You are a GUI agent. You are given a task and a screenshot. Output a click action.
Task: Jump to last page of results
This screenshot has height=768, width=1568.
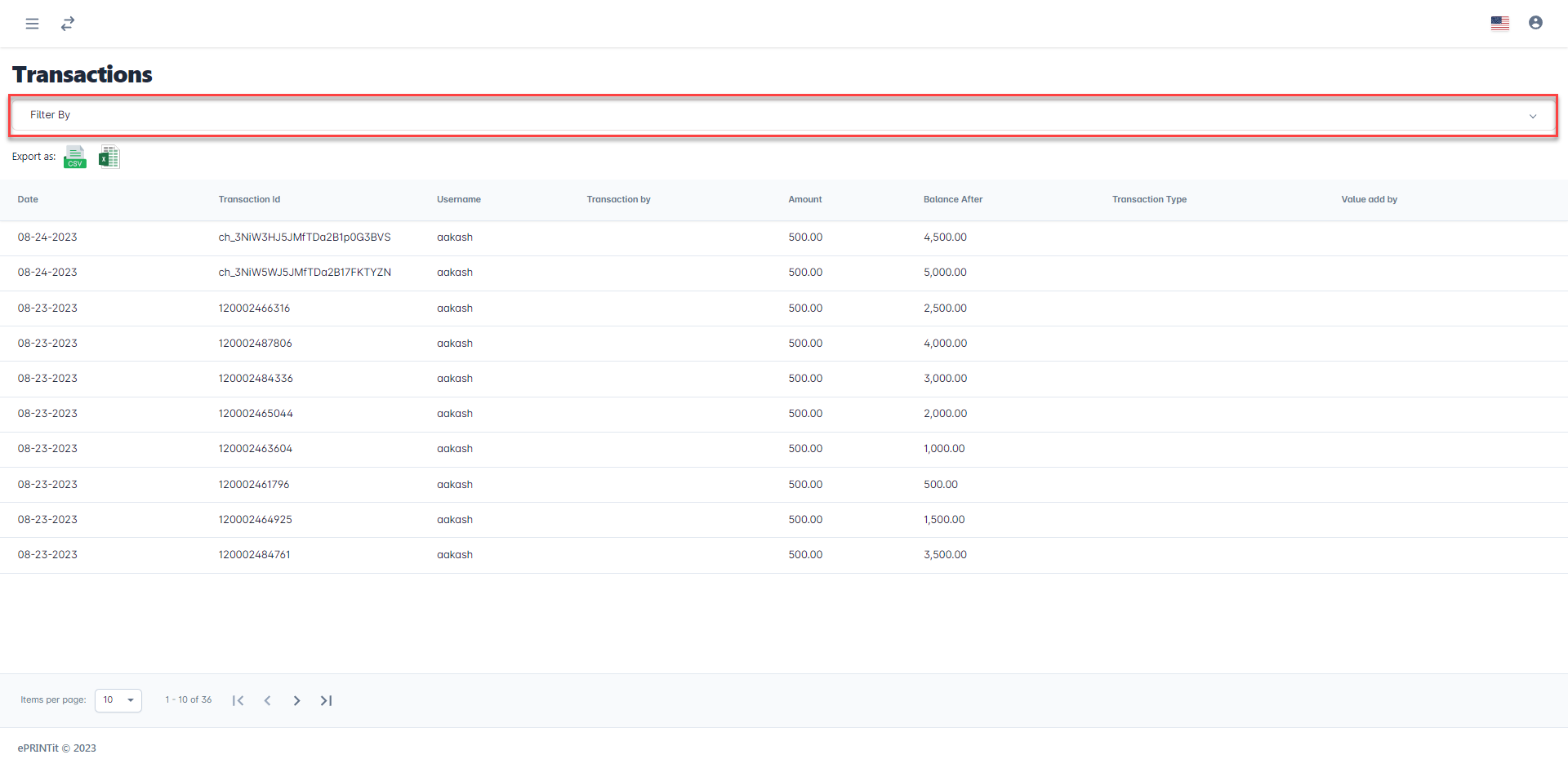tap(326, 700)
